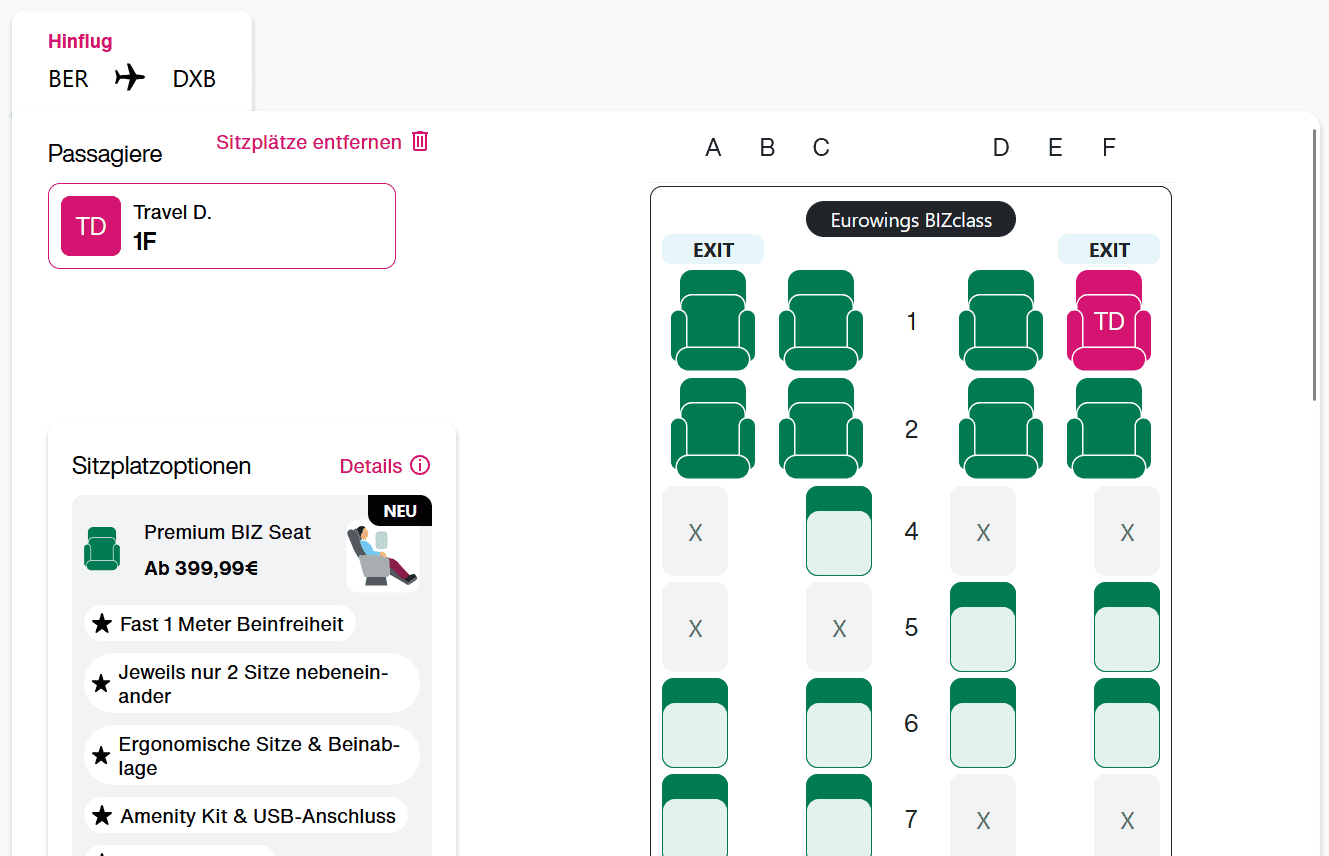Pick seat 2A in BIZclass

tap(712, 429)
